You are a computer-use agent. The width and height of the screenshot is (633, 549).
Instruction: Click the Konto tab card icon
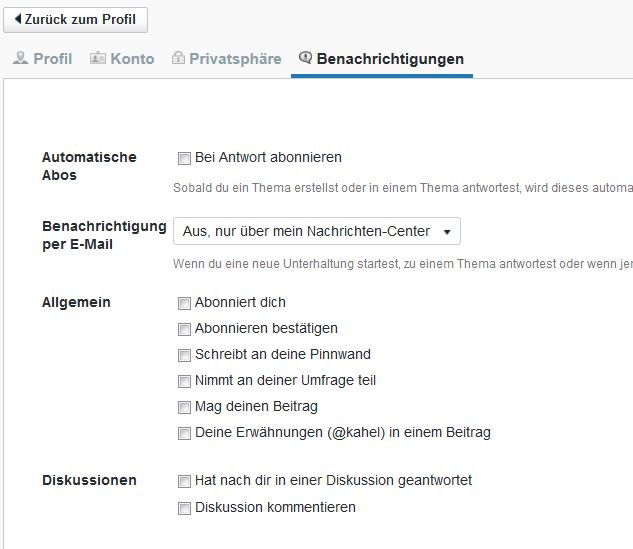coord(98,59)
